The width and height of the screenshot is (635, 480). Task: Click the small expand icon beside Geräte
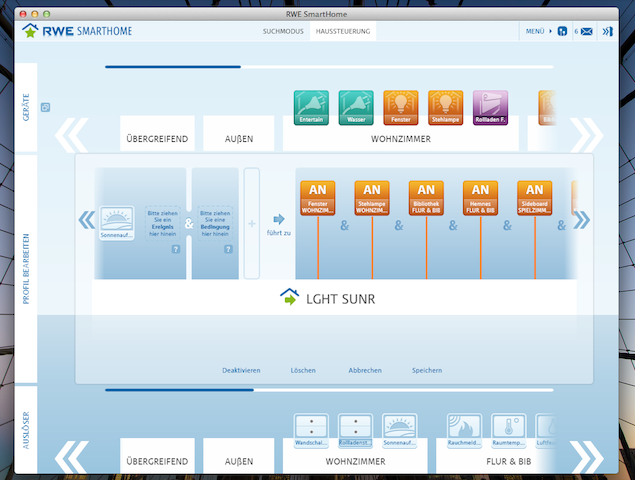(x=45, y=107)
